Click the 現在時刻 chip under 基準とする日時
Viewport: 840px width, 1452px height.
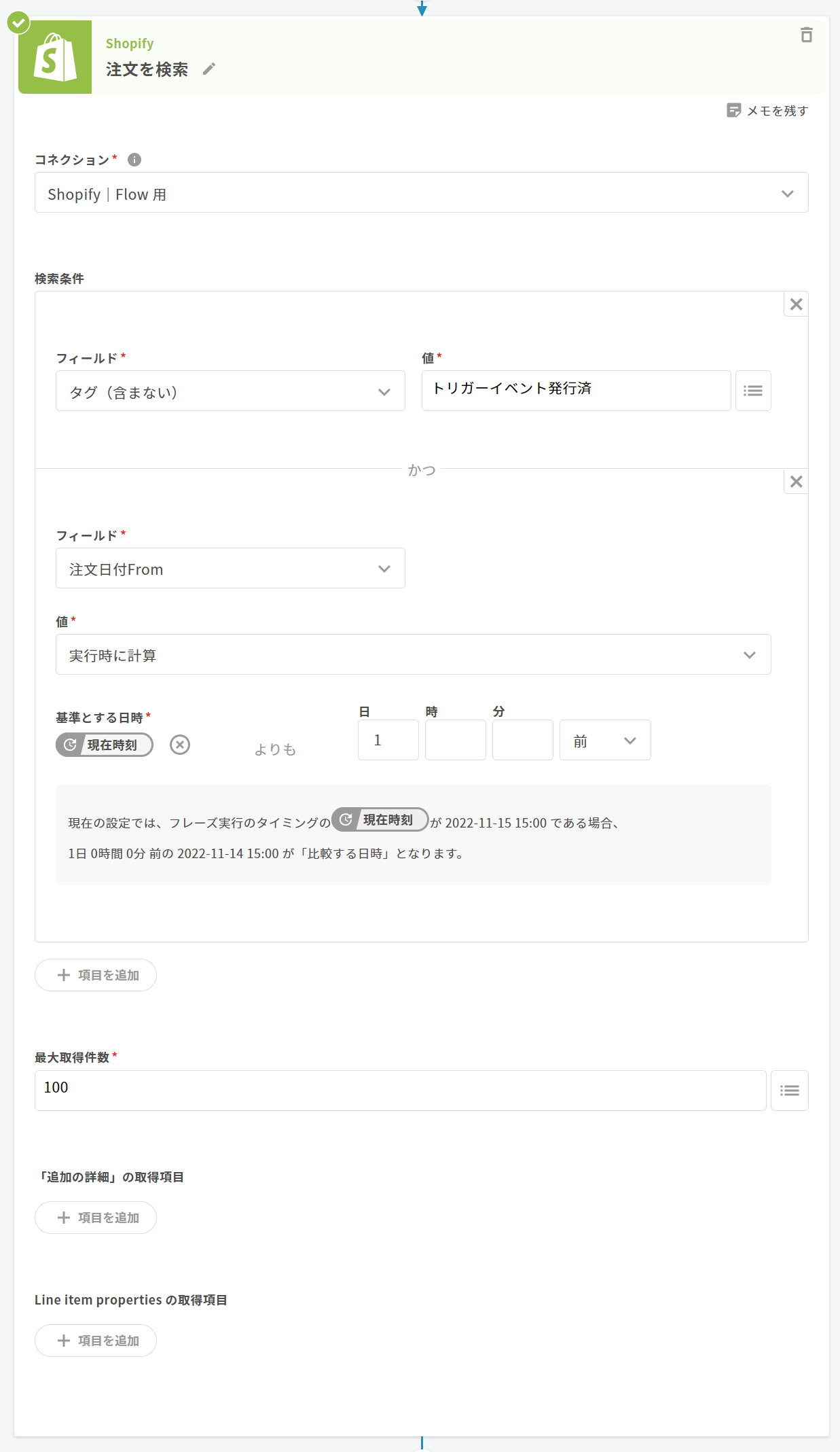[x=104, y=745]
